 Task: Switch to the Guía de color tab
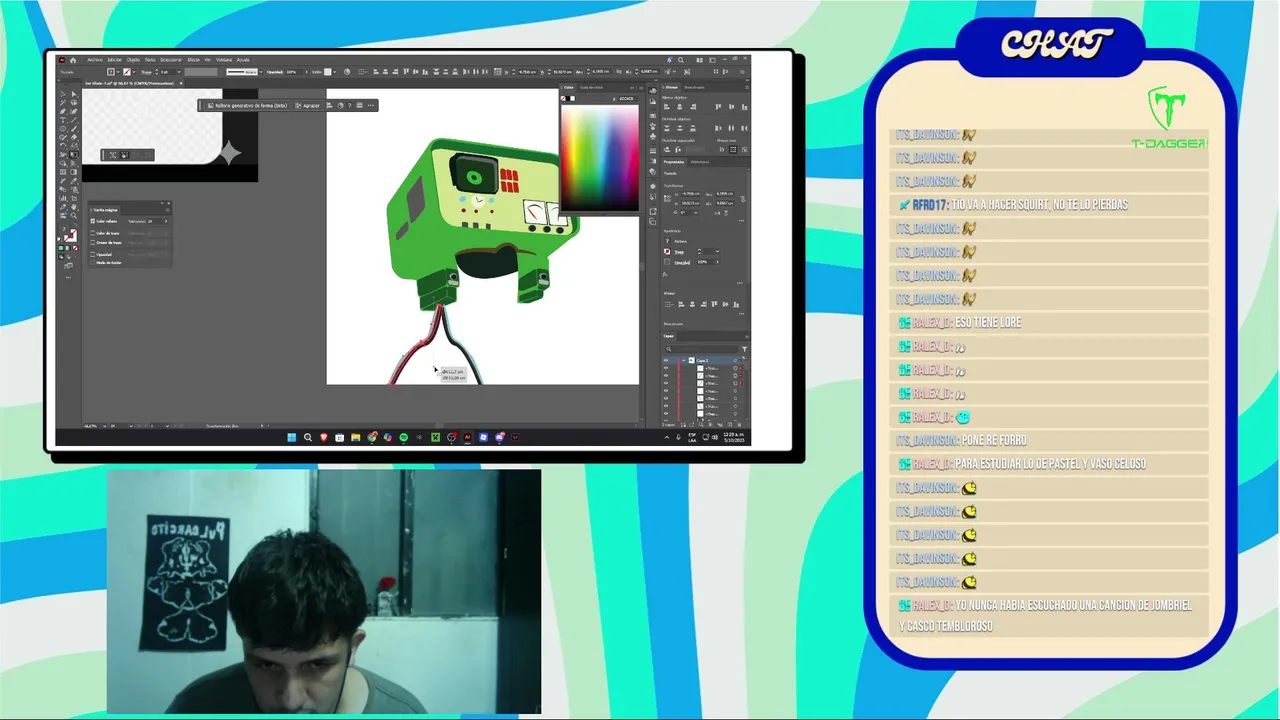click(x=591, y=87)
